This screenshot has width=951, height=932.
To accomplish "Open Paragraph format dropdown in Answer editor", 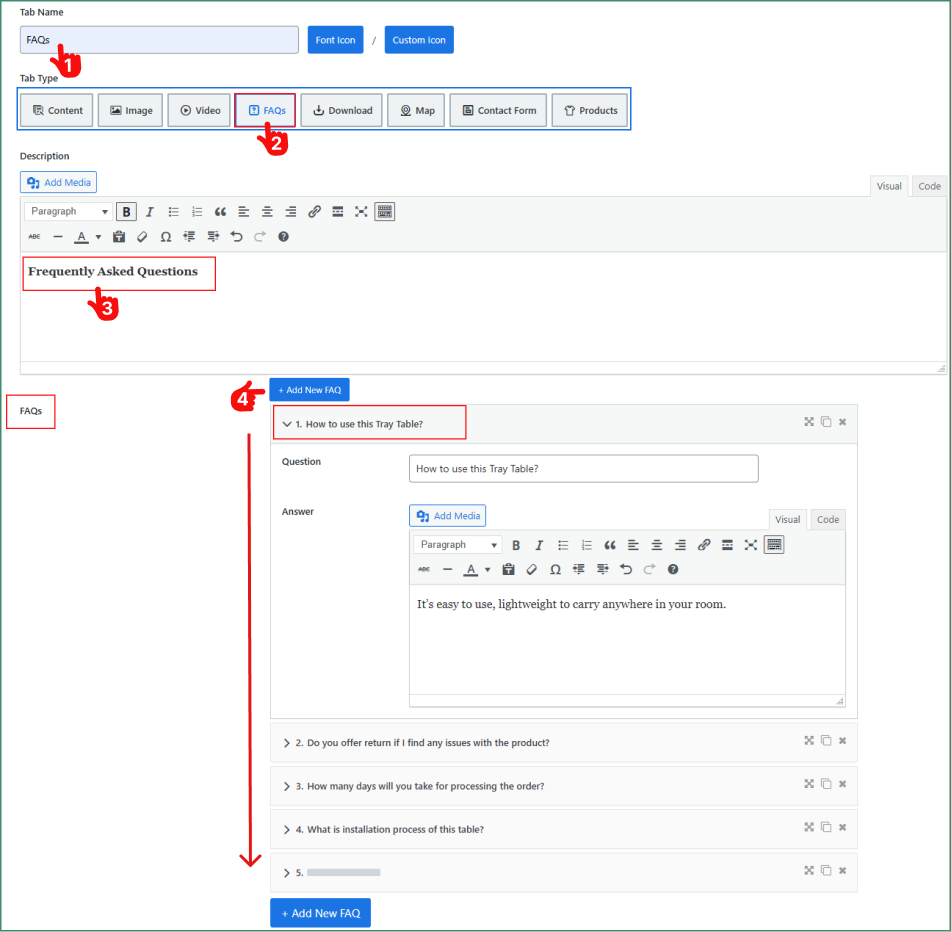I will click(458, 545).
